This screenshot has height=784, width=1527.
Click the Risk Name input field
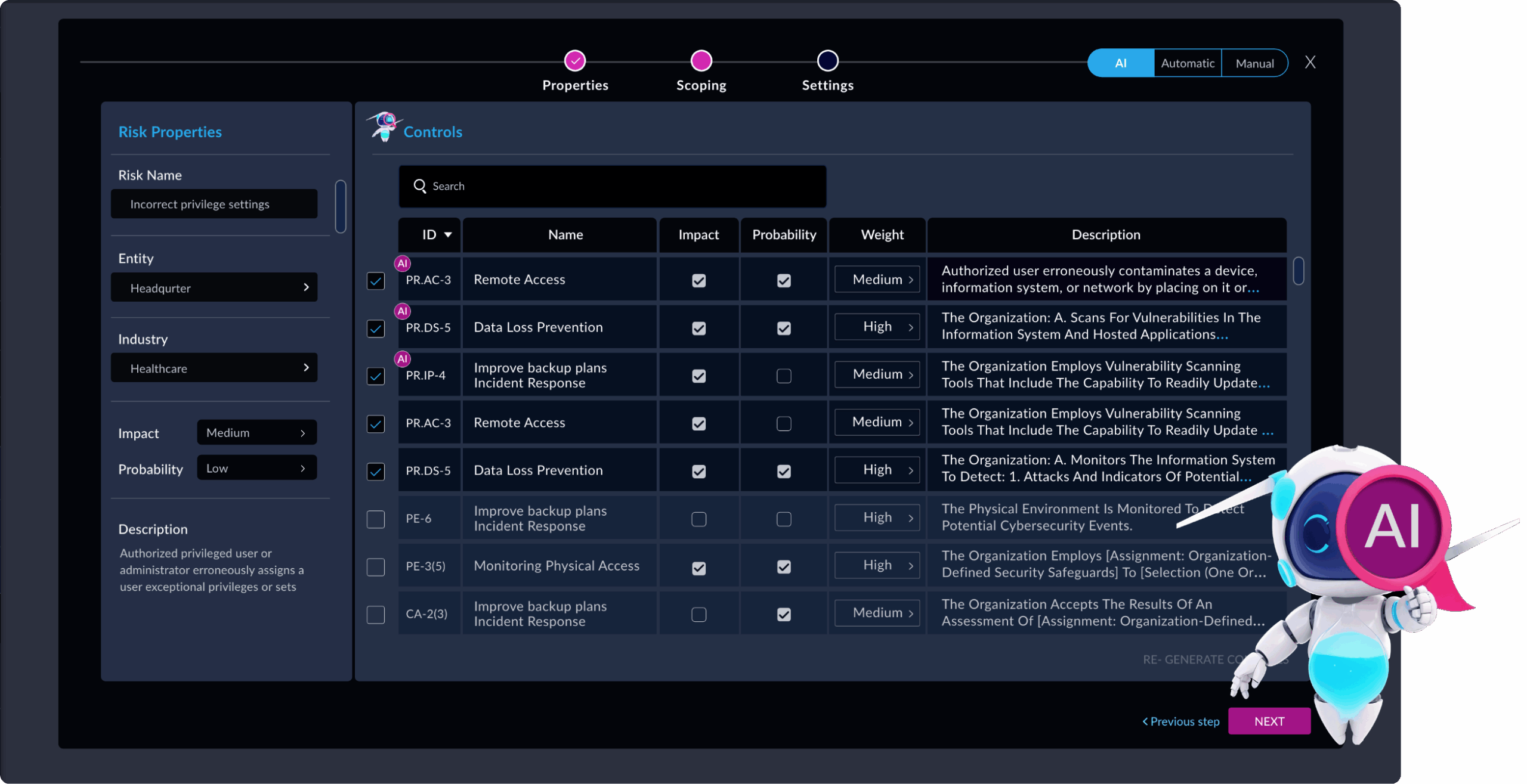214,204
